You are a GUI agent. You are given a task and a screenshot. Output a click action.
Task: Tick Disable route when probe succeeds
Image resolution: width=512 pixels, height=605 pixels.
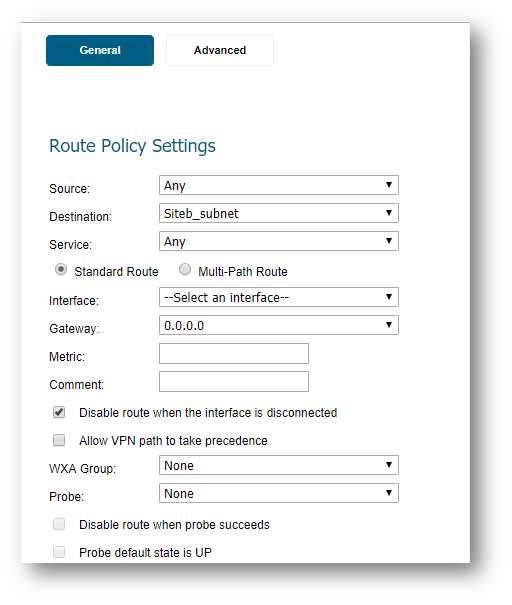tap(59, 524)
